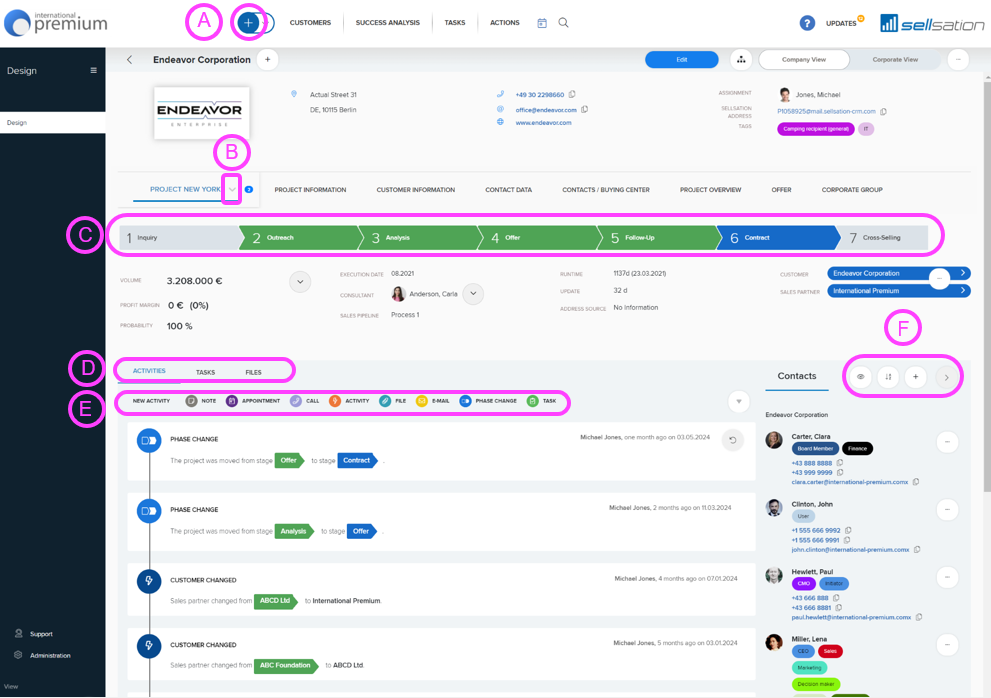Image resolution: width=991 pixels, height=698 pixels.
Task: Switch to Company View
Action: coord(804,59)
